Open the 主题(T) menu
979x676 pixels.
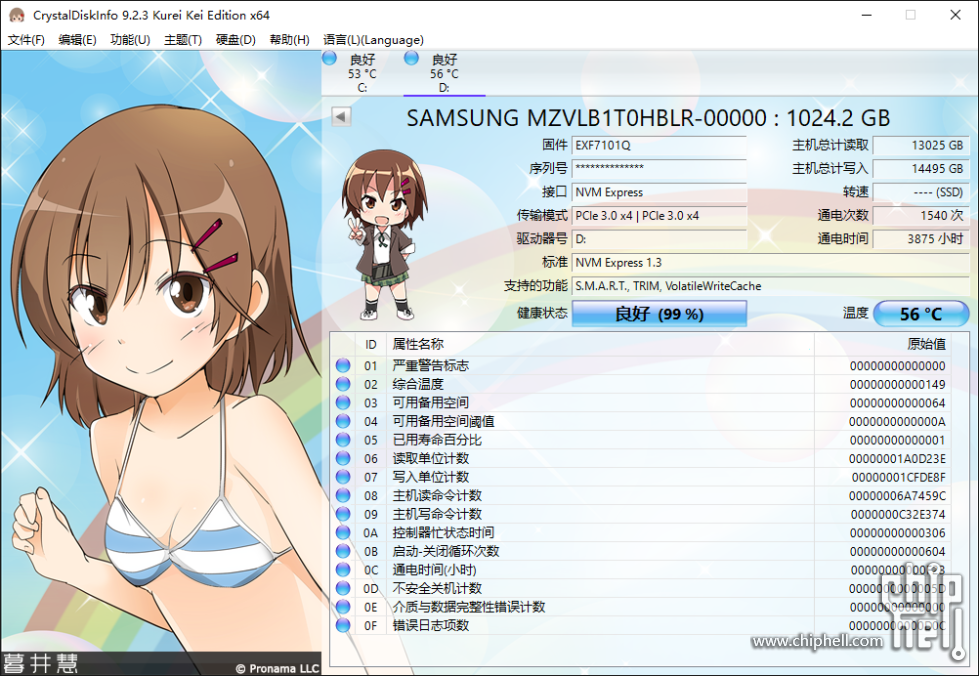[183, 39]
